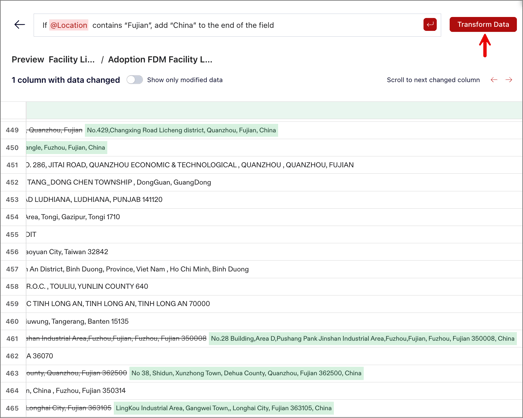The image size is (523, 418).
Task: Open Adoption FDM Facility L... breadcrumb
Action: click(160, 59)
